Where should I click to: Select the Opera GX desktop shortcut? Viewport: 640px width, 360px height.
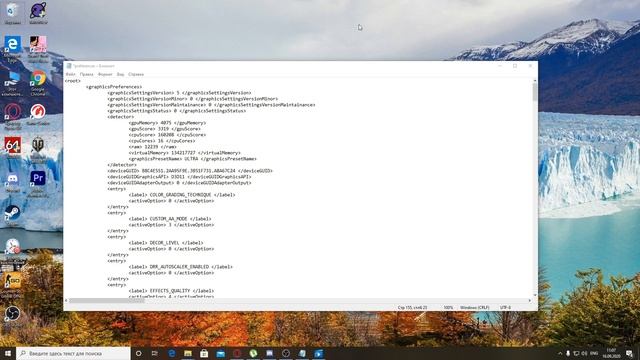pos(13,117)
